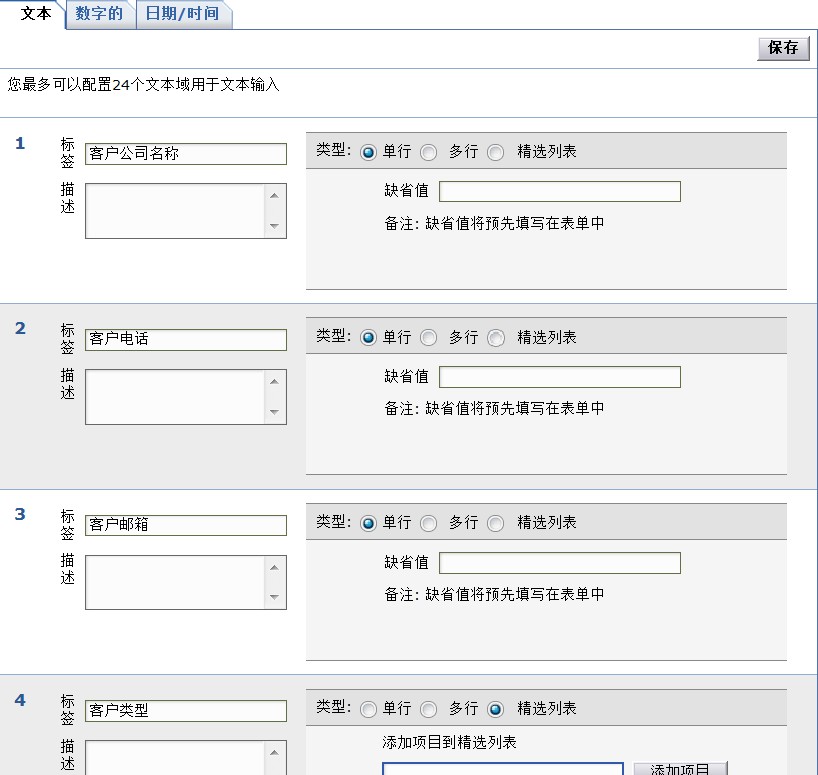The width and height of the screenshot is (818, 775).
Task: Select 单行 type for 客户类型 field
Action: 368,708
